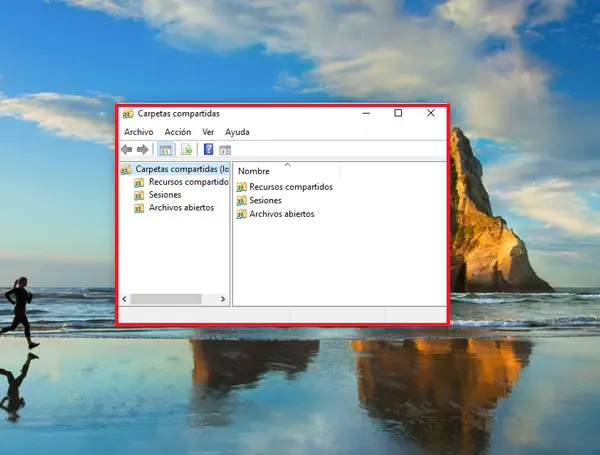Open the Ver menu
This screenshot has height=455, width=600.
(208, 132)
